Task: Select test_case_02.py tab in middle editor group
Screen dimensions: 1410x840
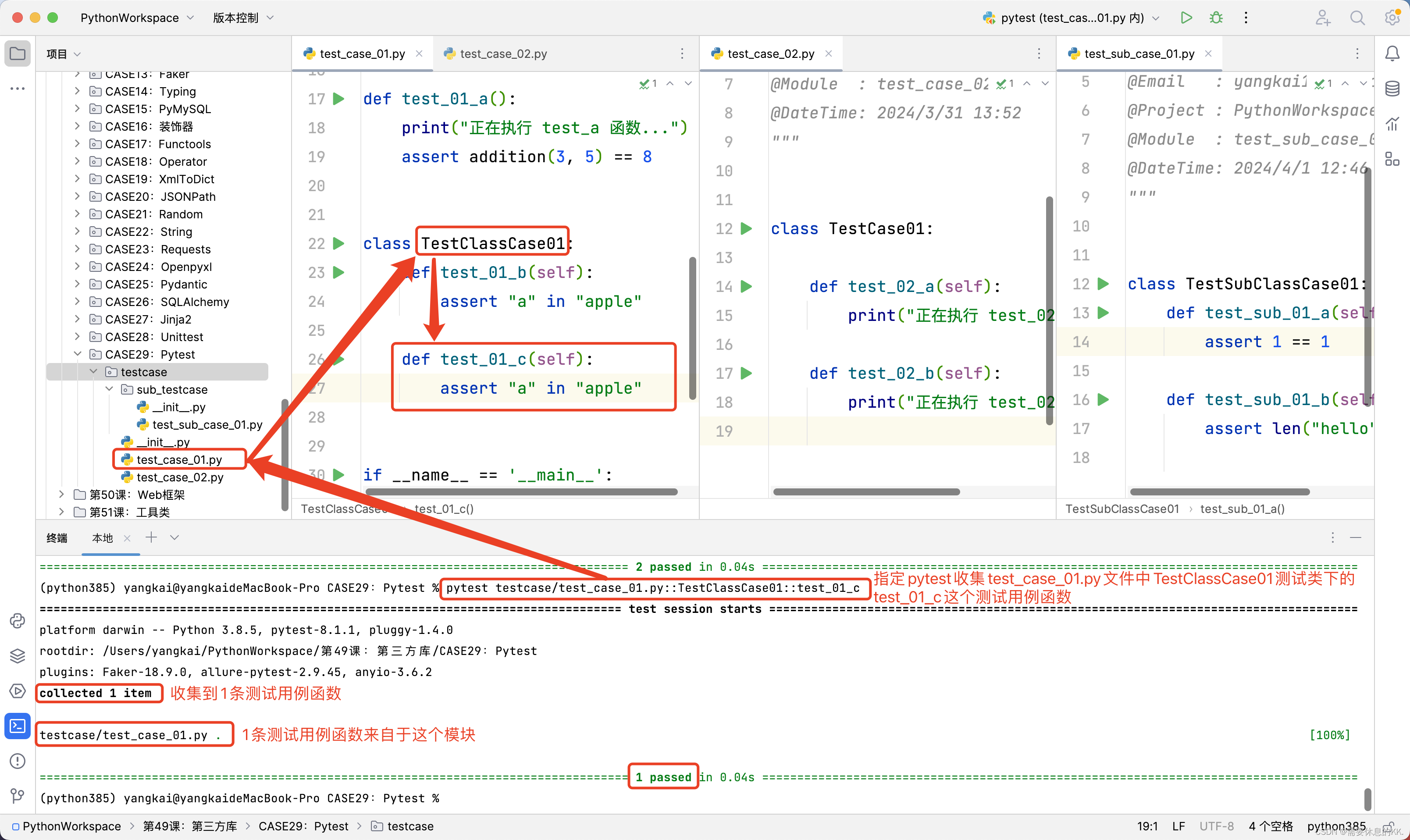Action: 770,54
